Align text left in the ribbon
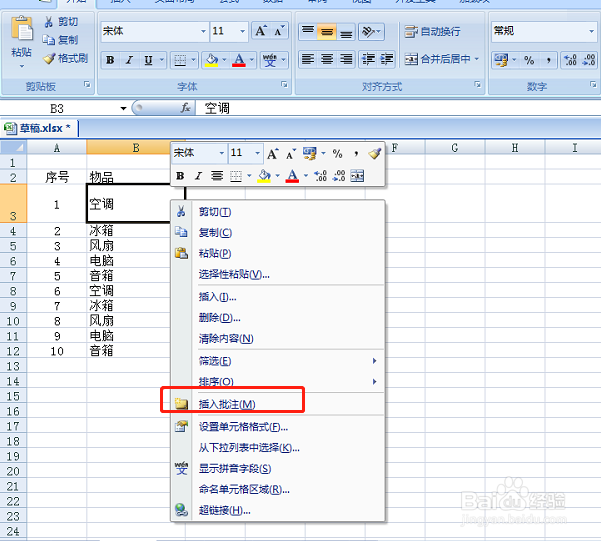Image resolution: width=601 pixels, height=541 pixels. [308, 59]
